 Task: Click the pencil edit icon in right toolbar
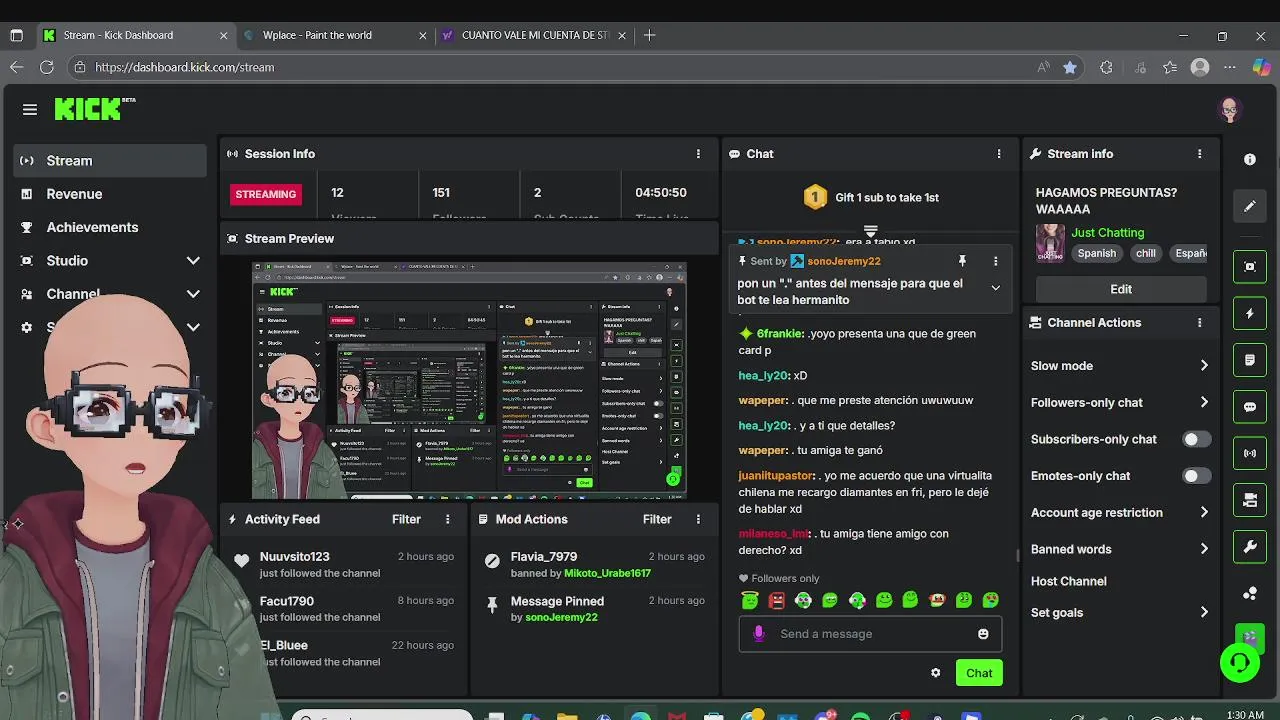[1250, 206]
